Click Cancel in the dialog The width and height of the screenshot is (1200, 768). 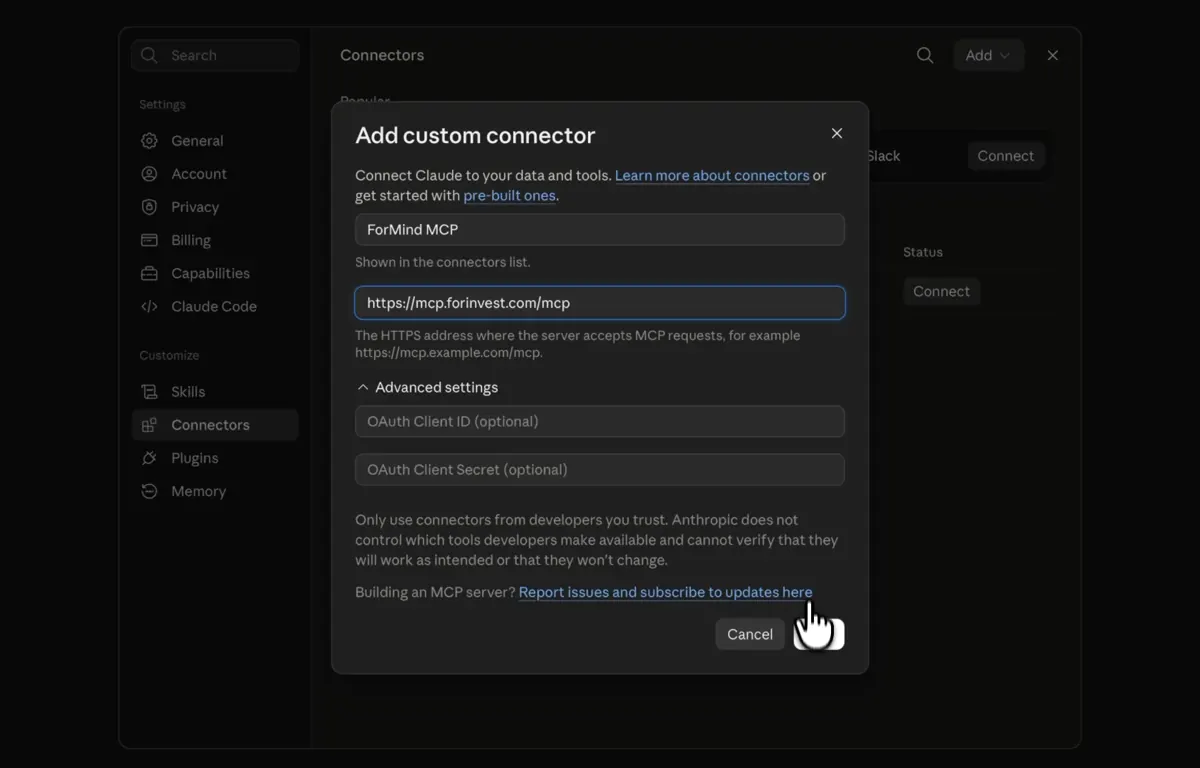coord(750,634)
